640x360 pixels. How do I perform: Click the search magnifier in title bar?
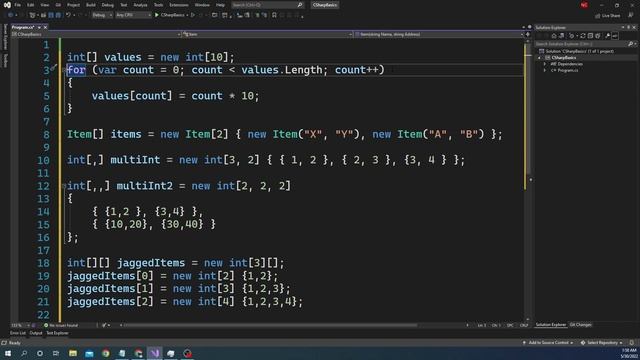point(300,5)
